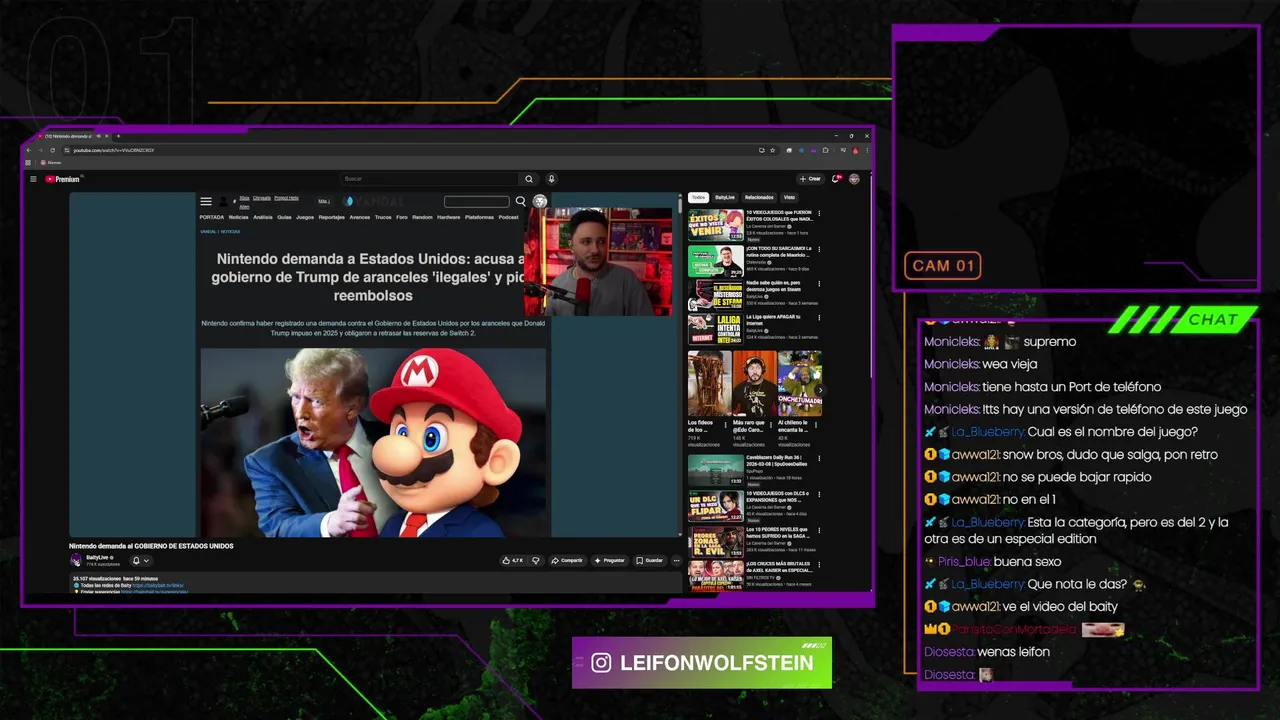Click the Preguntar button
Image resolution: width=1280 pixels, height=720 pixels.
tap(610, 560)
